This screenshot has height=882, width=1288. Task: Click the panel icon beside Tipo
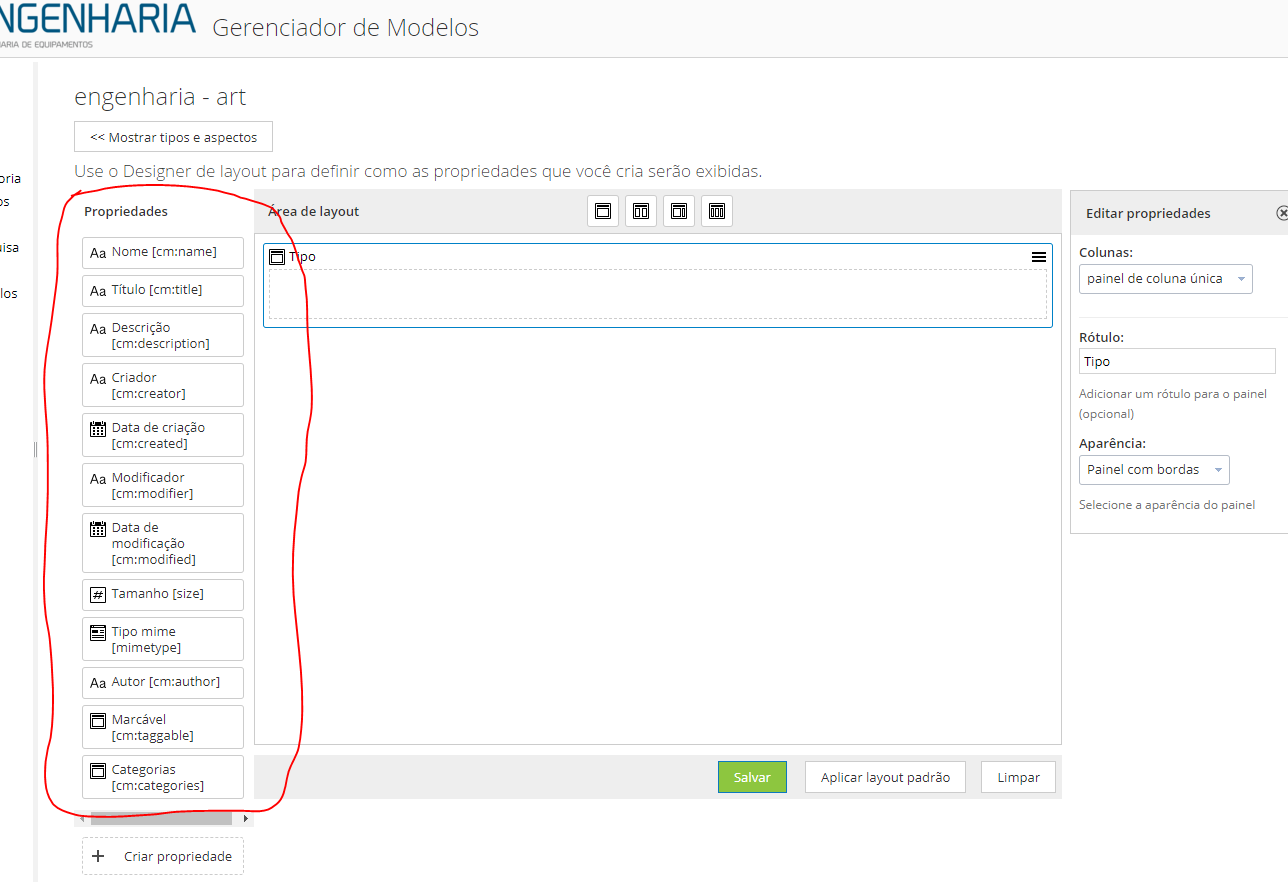[x=277, y=257]
